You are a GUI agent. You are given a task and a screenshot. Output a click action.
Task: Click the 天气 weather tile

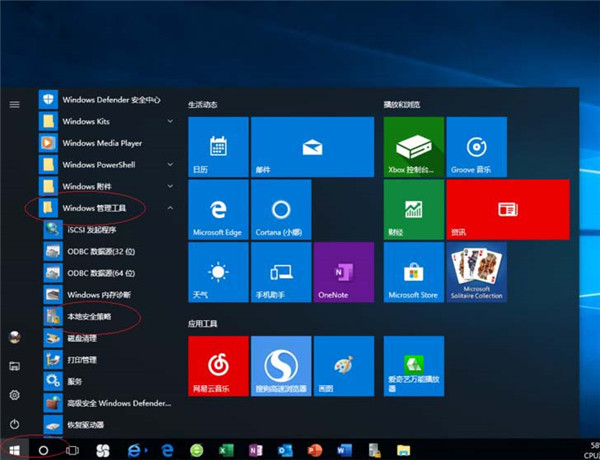coord(217,271)
